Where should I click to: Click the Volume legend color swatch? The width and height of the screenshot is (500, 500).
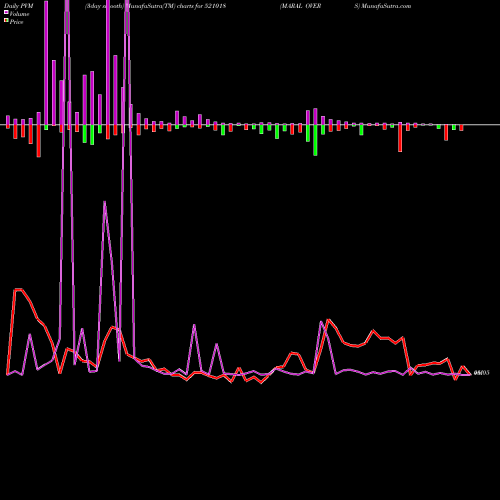[x=6, y=12]
